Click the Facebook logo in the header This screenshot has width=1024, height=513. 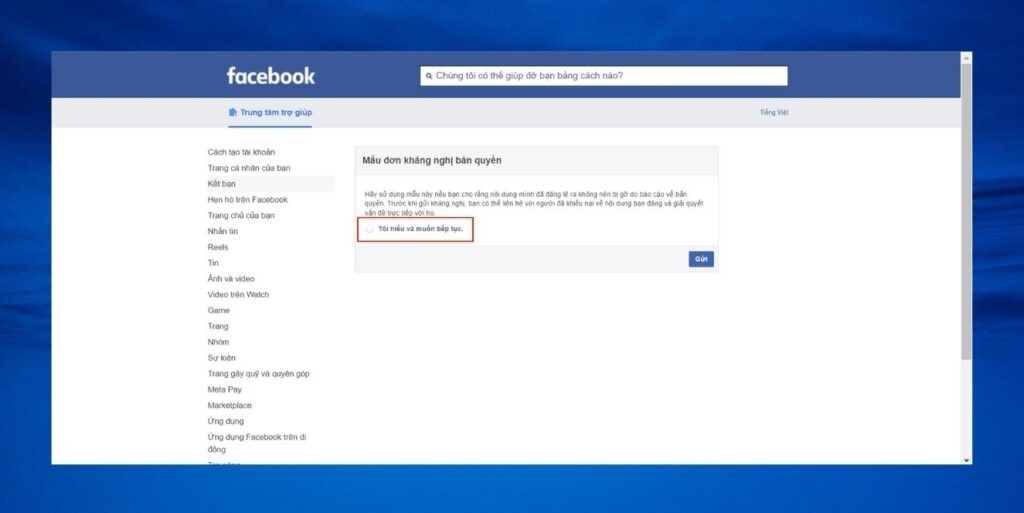click(x=270, y=76)
